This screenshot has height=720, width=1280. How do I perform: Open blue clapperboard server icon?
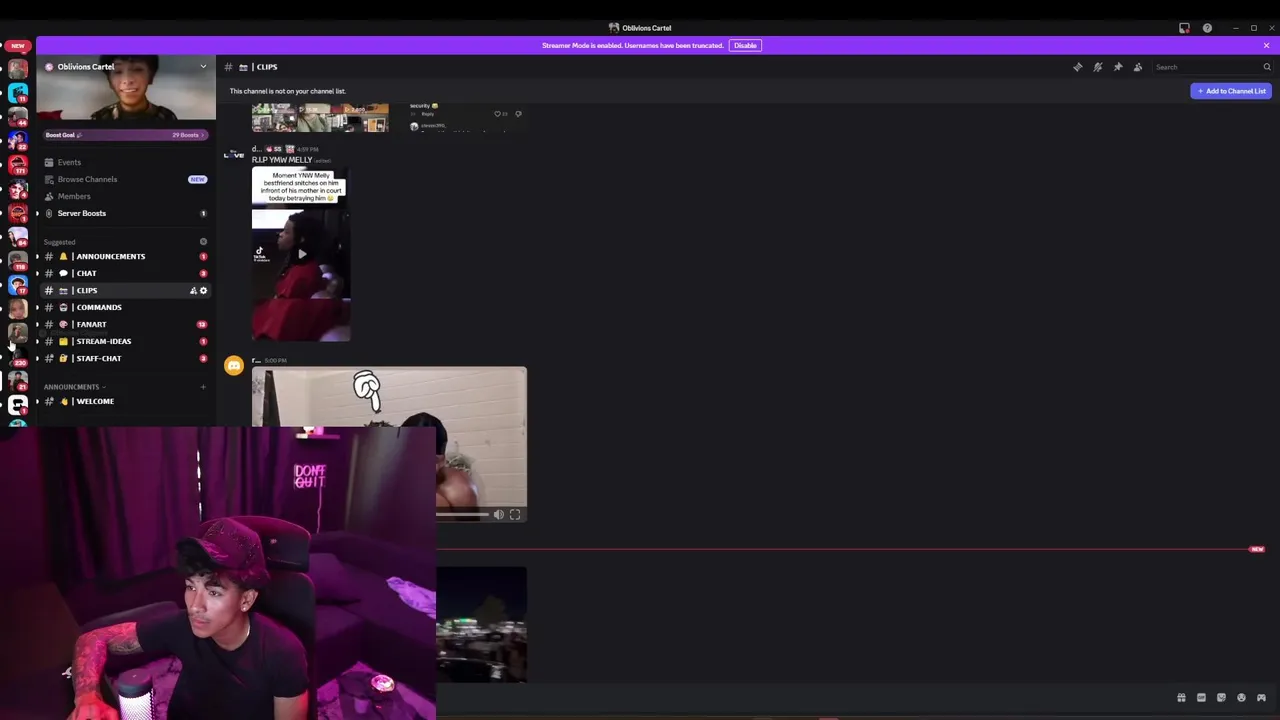pyautogui.click(x=18, y=92)
